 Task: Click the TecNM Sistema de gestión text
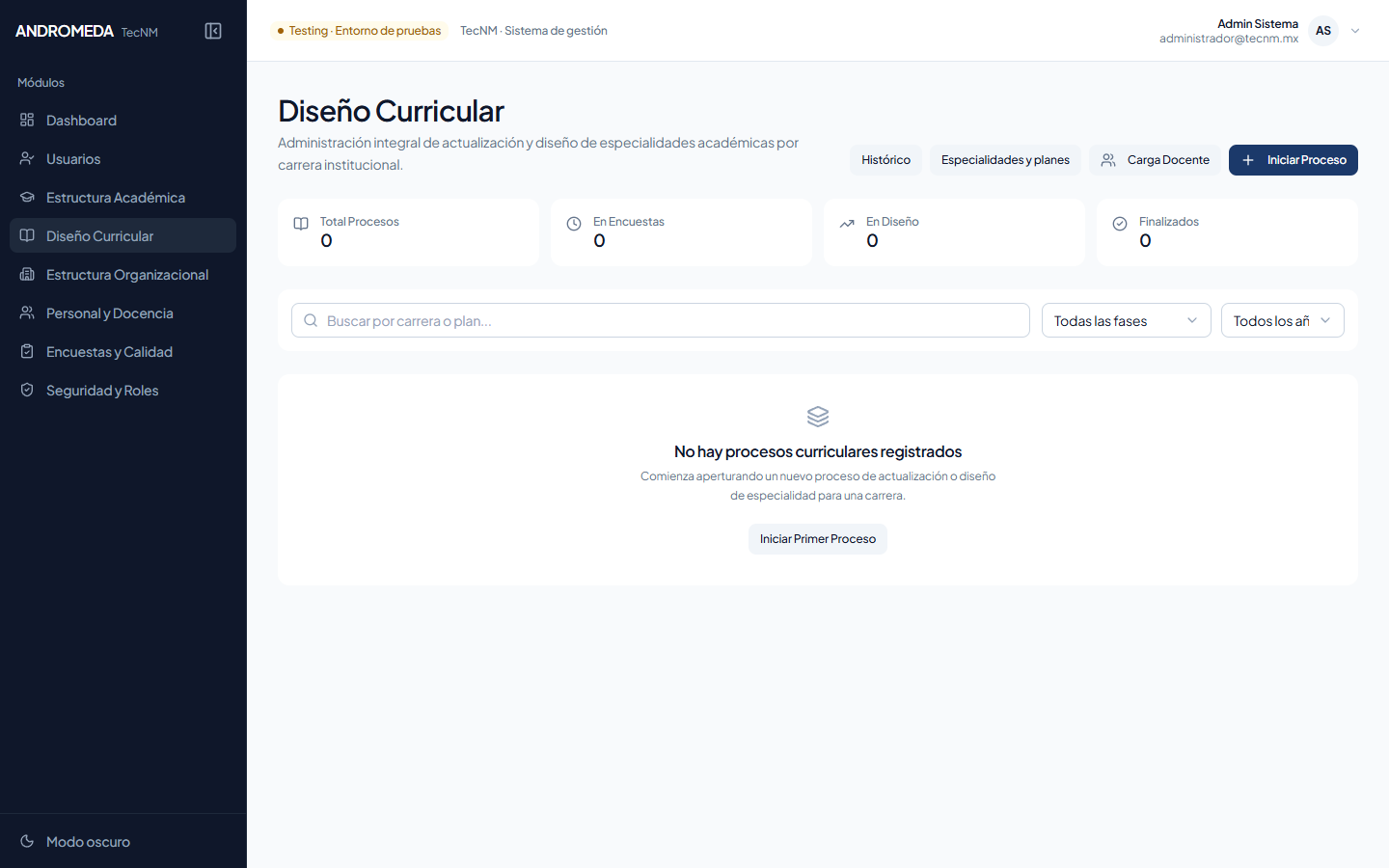tap(533, 31)
